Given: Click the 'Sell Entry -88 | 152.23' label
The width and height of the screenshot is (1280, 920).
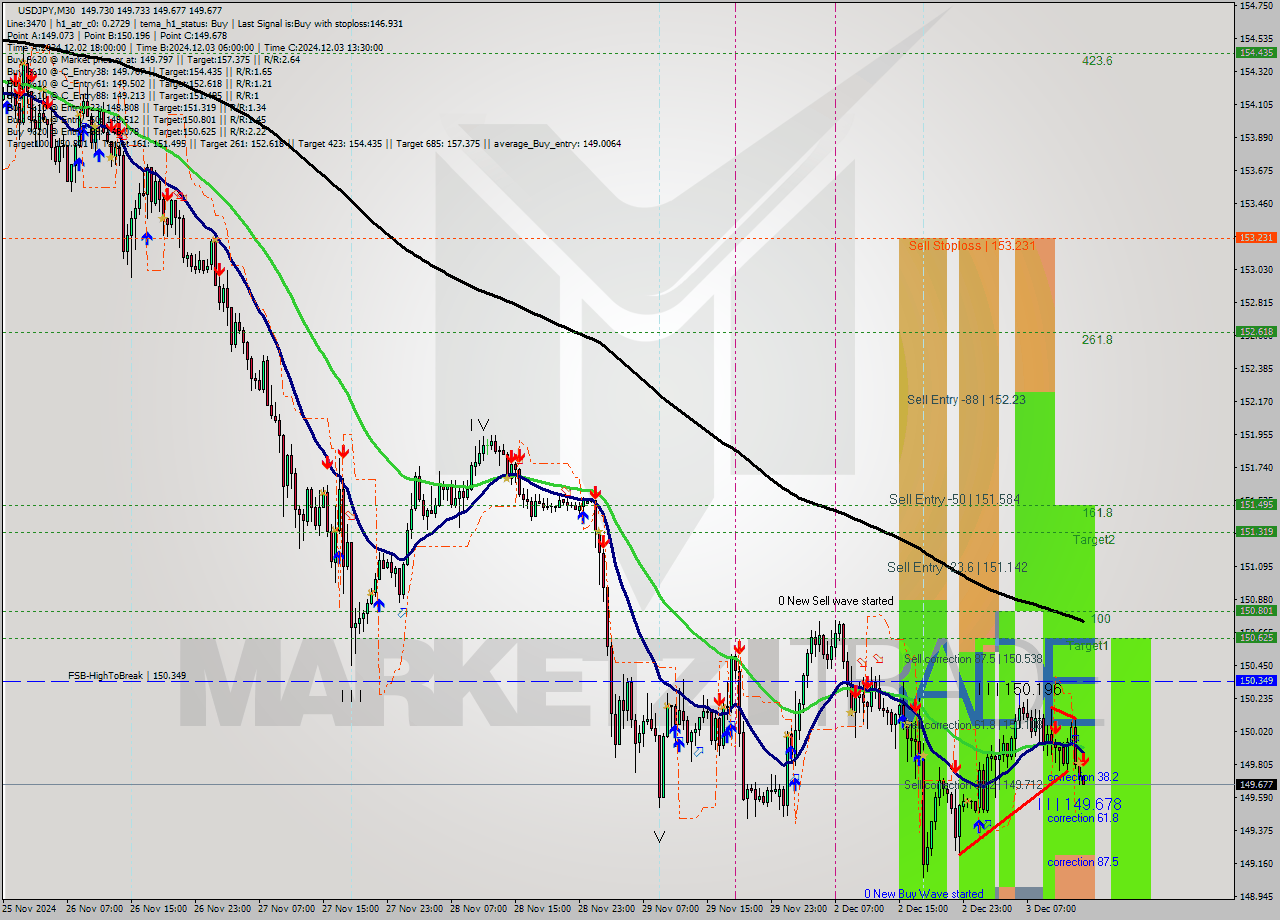Looking at the screenshot, I should (966, 399).
